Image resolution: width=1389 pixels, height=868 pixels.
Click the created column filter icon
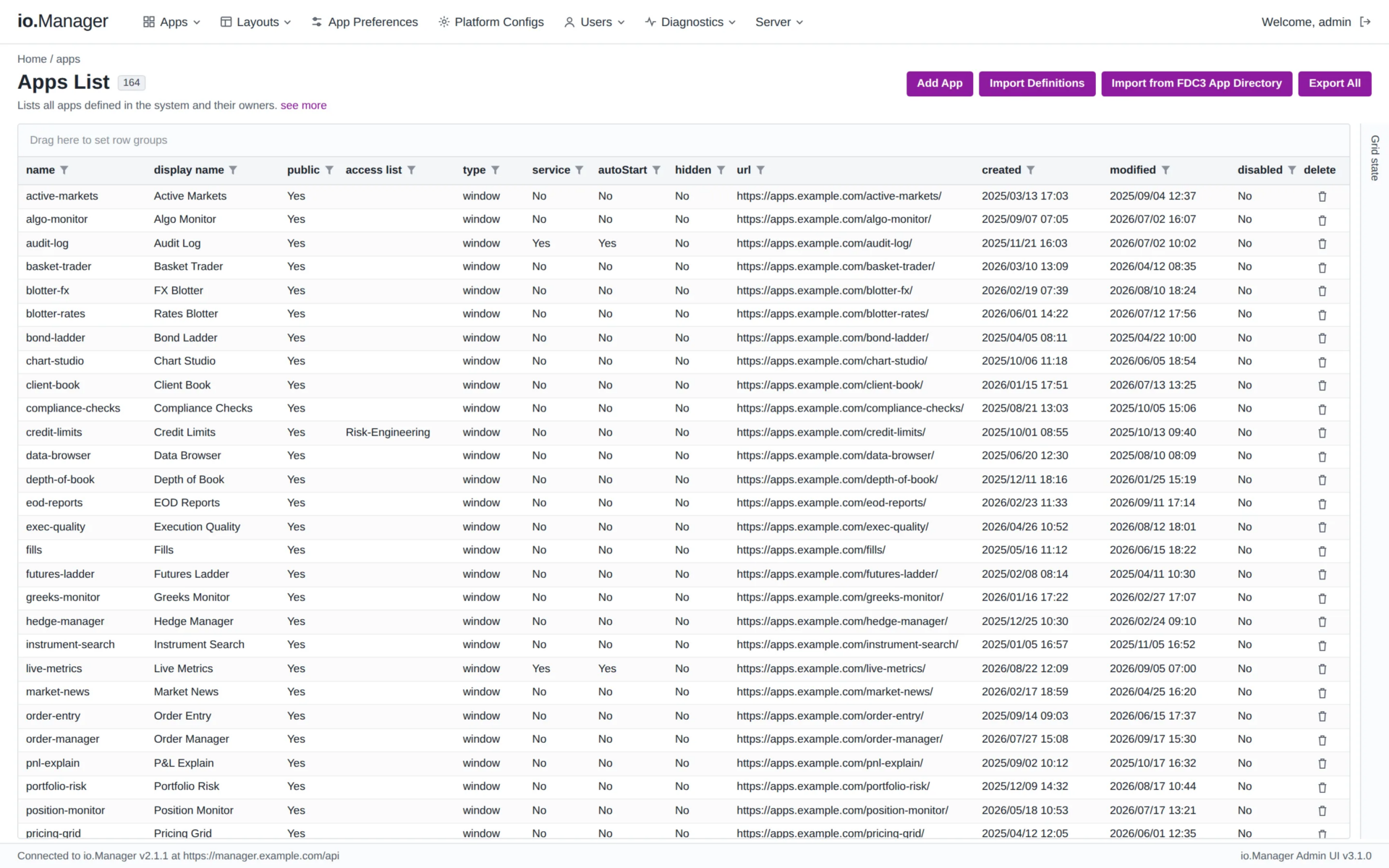[1031, 170]
